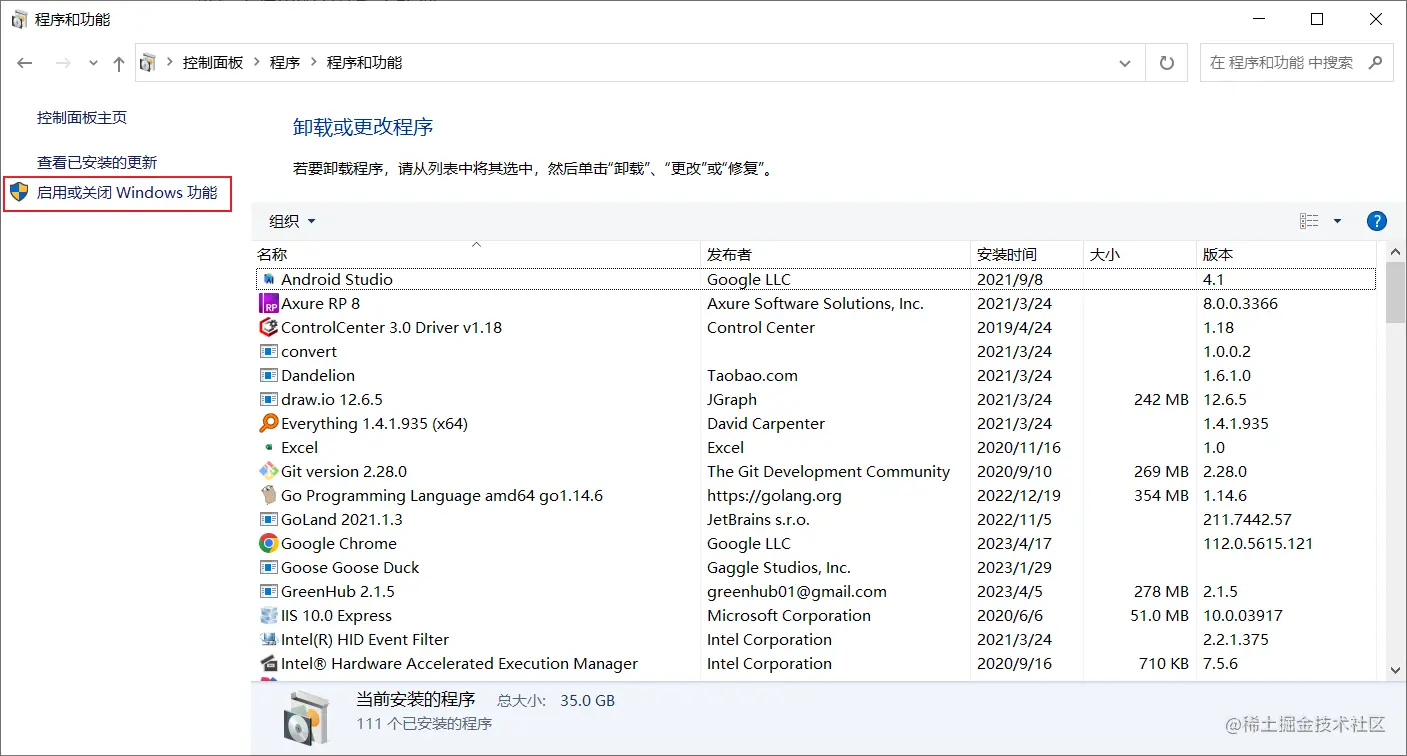Click the Intel Hardware Accelerated Execution Manager icon
The image size is (1407, 756).
[x=268, y=664]
